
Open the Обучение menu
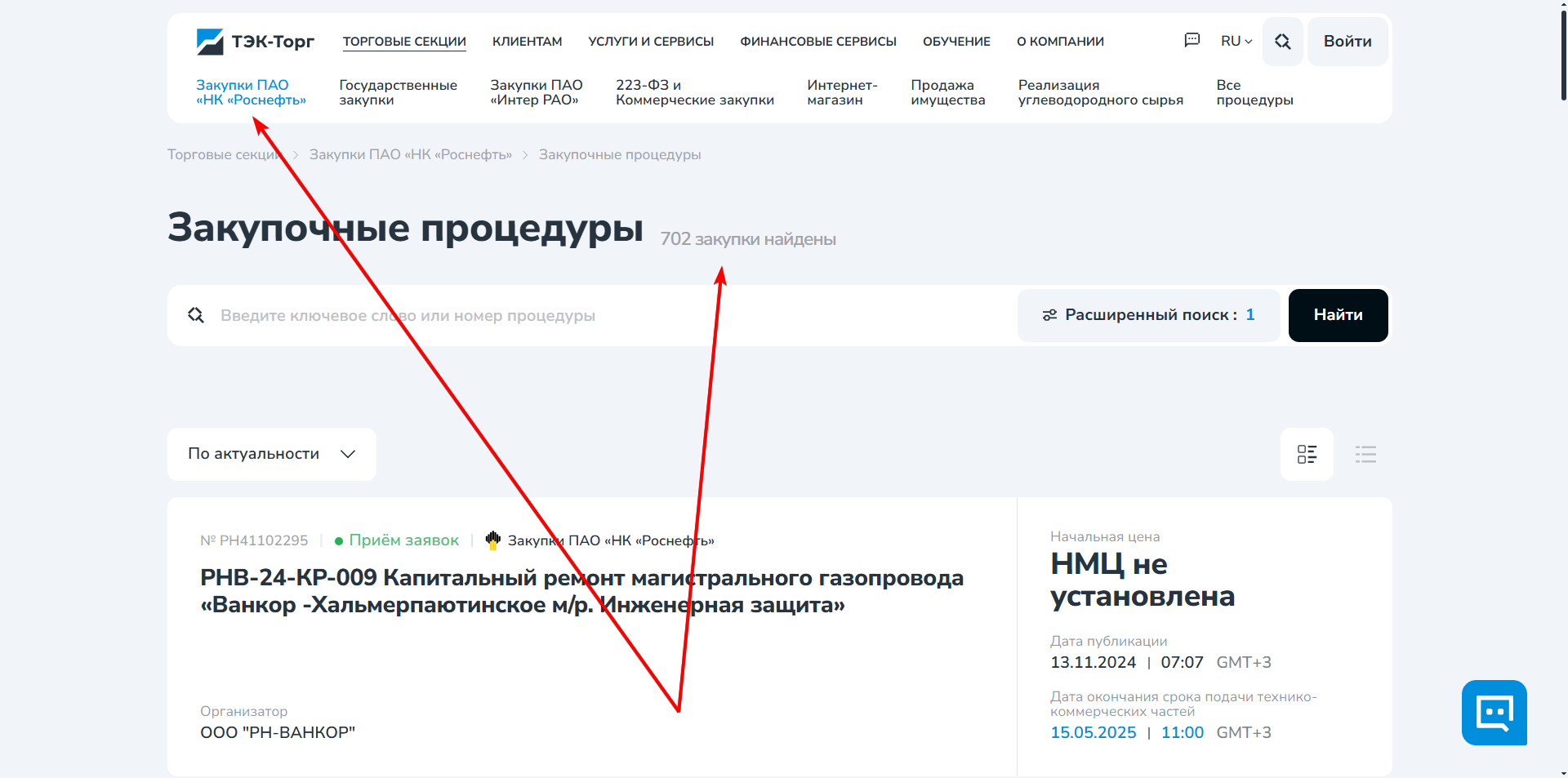[x=956, y=42]
